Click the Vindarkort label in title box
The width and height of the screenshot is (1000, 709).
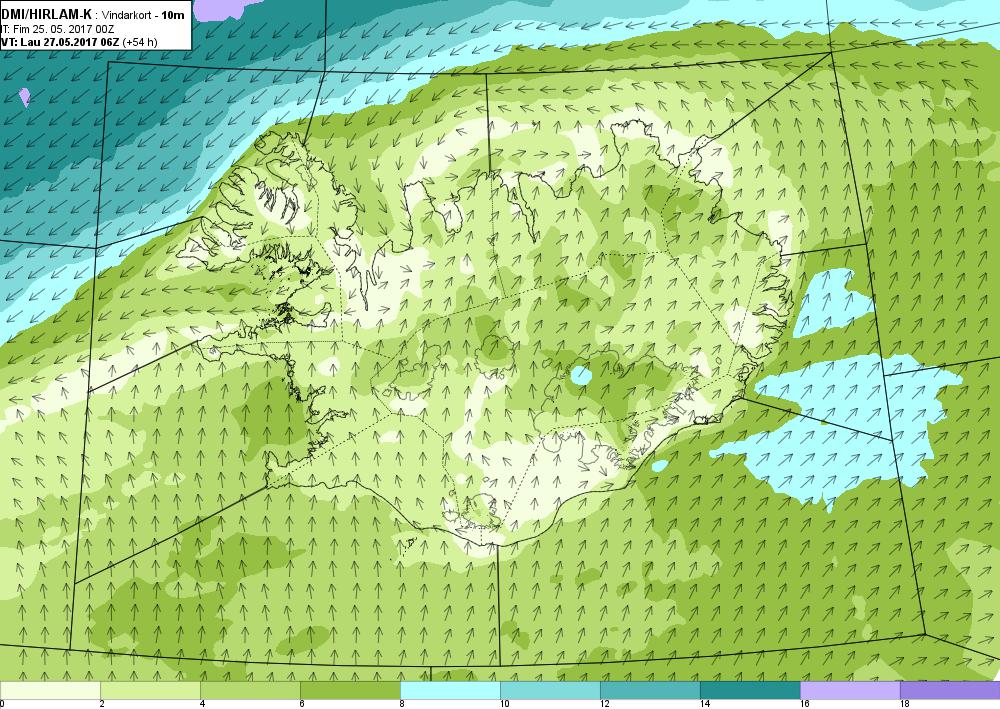[x=126, y=15]
